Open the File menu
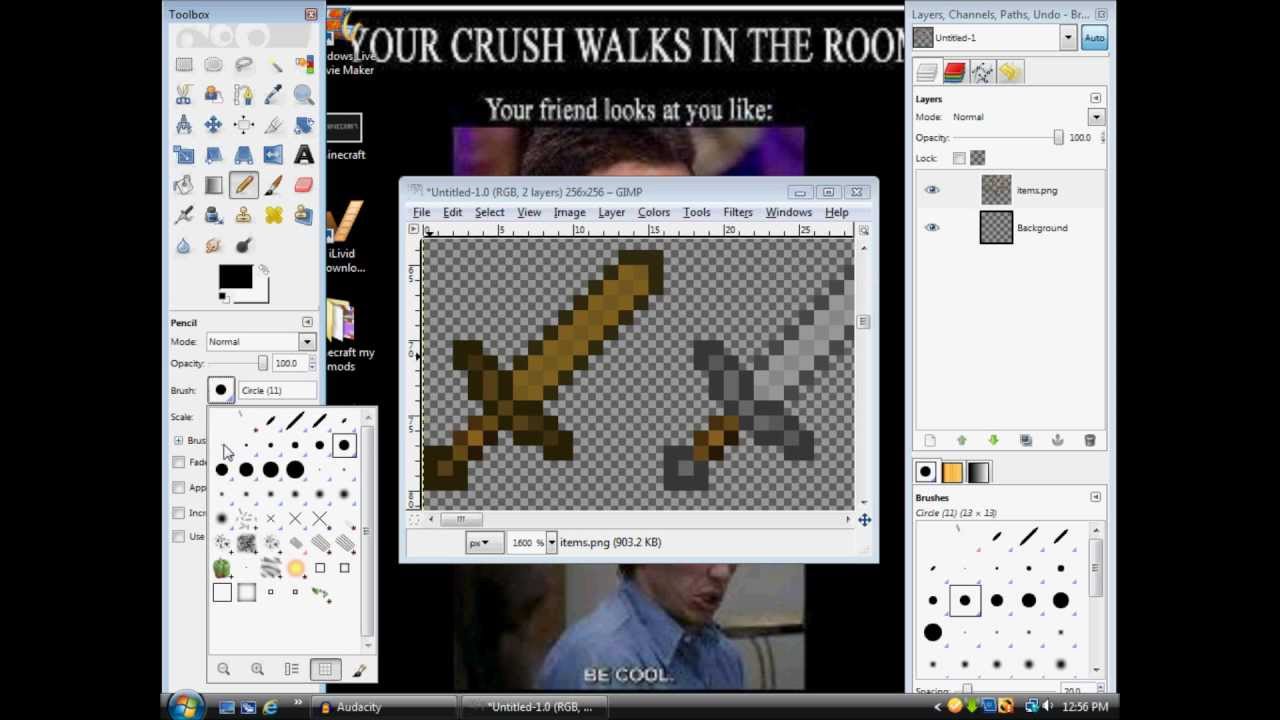Screen dimensions: 1280x720 pos(422,212)
